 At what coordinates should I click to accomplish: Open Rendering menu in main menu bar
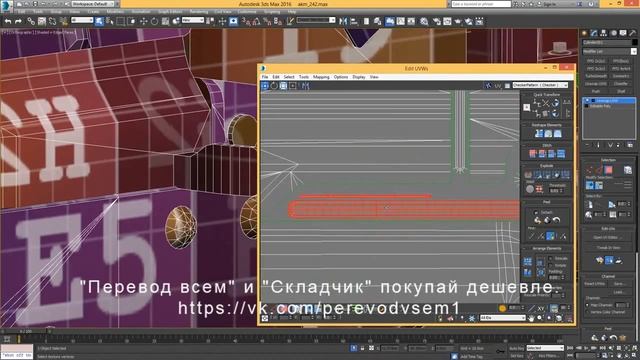coord(198,12)
